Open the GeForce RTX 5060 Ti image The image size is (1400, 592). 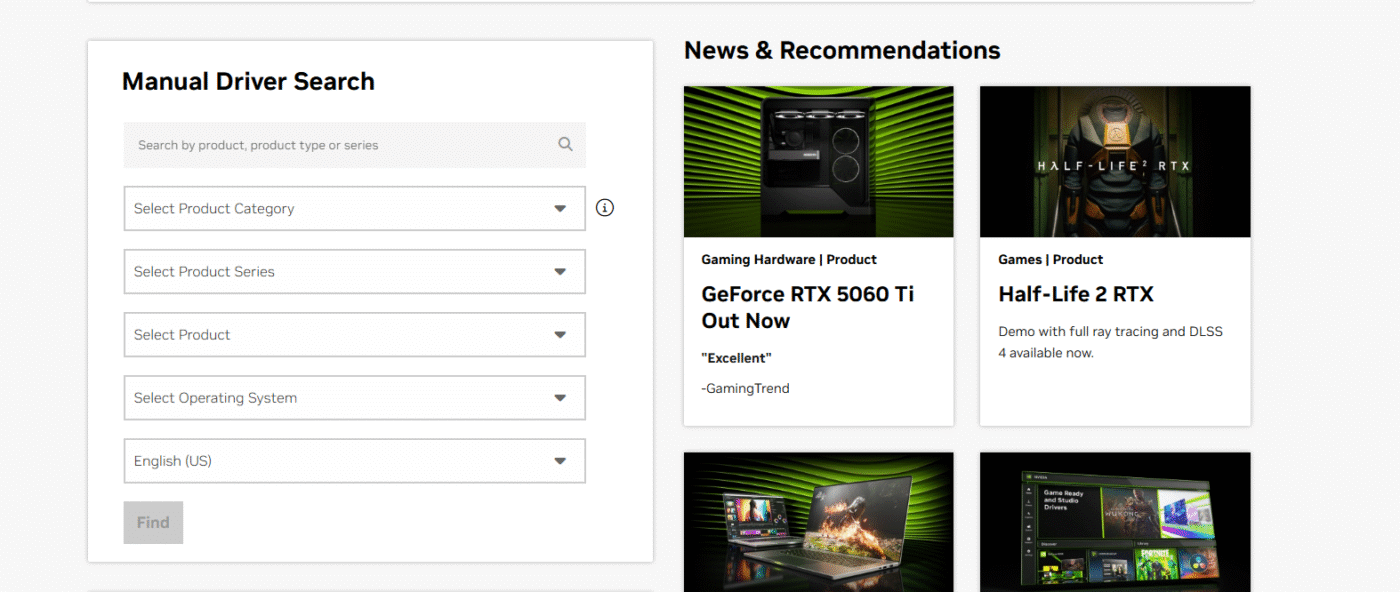[818, 161]
